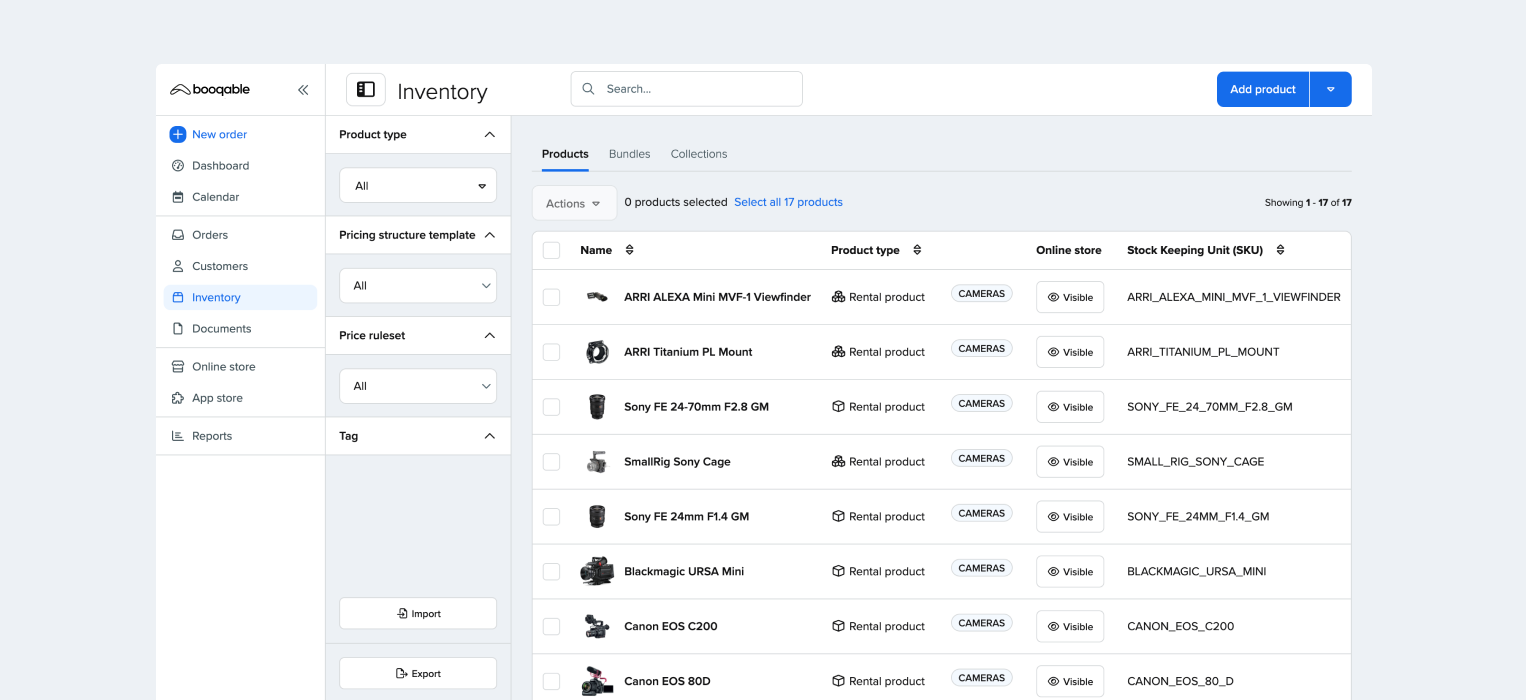The height and width of the screenshot is (700, 1526).
Task: Check the SmallRig Sony Cage row
Action: [x=551, y=462]
